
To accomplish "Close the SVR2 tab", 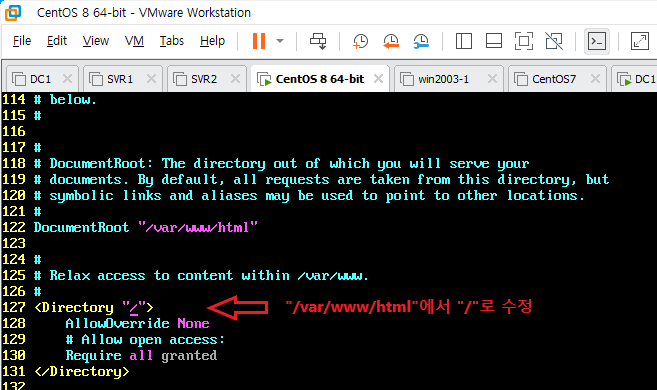I will [x=235, y=78].
